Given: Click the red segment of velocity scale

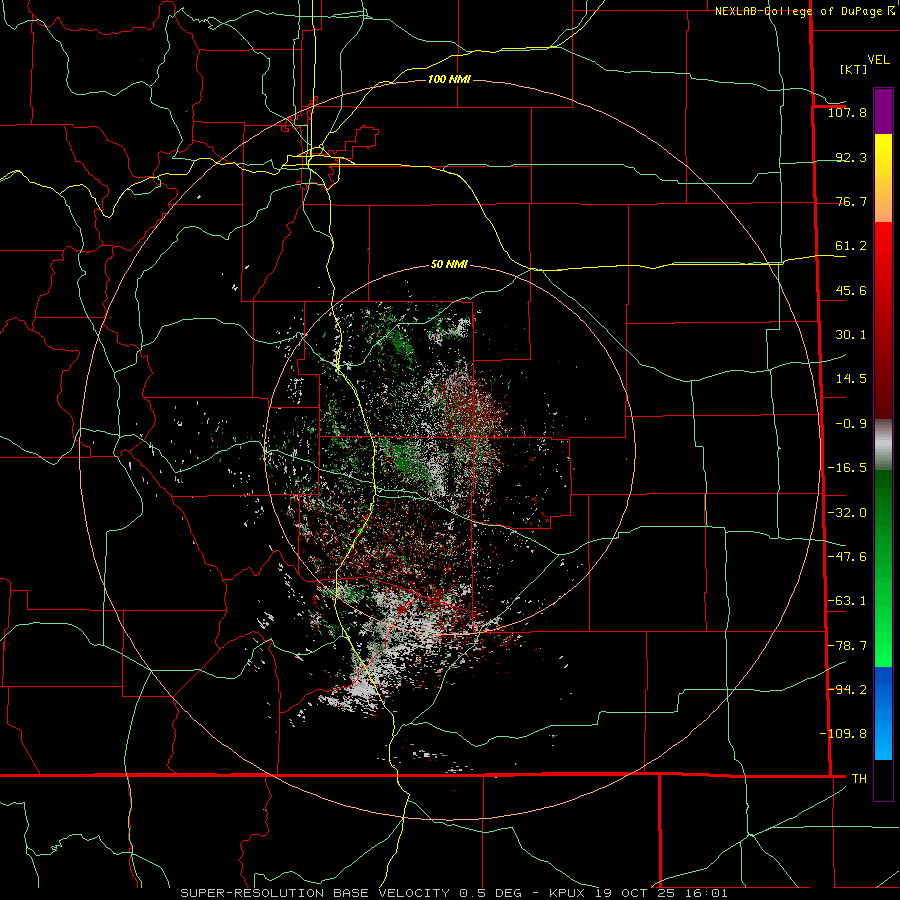Looking at the screenshot, I should pyautogui.click(x=883, y=320).
